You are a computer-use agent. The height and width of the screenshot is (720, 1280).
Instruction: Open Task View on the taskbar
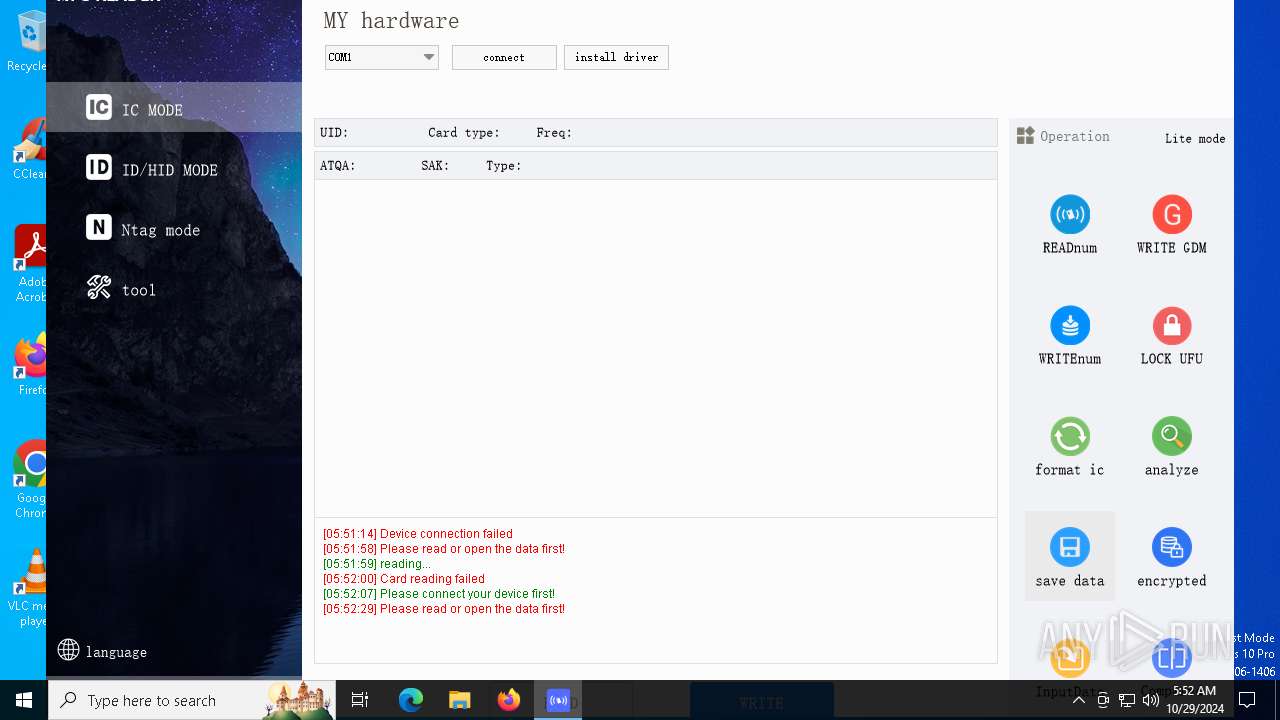pos(361,700)
